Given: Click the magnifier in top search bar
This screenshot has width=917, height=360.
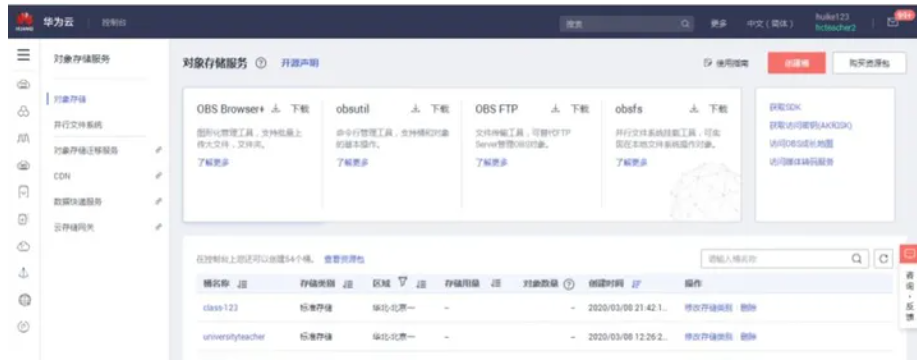Looking at the screenshot, I should tap(685, 24).
